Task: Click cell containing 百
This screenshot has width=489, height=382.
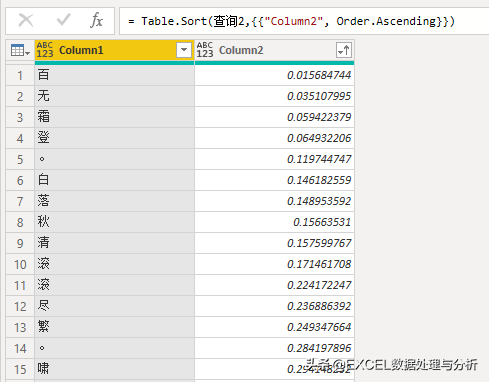Action: pos(114,75)
